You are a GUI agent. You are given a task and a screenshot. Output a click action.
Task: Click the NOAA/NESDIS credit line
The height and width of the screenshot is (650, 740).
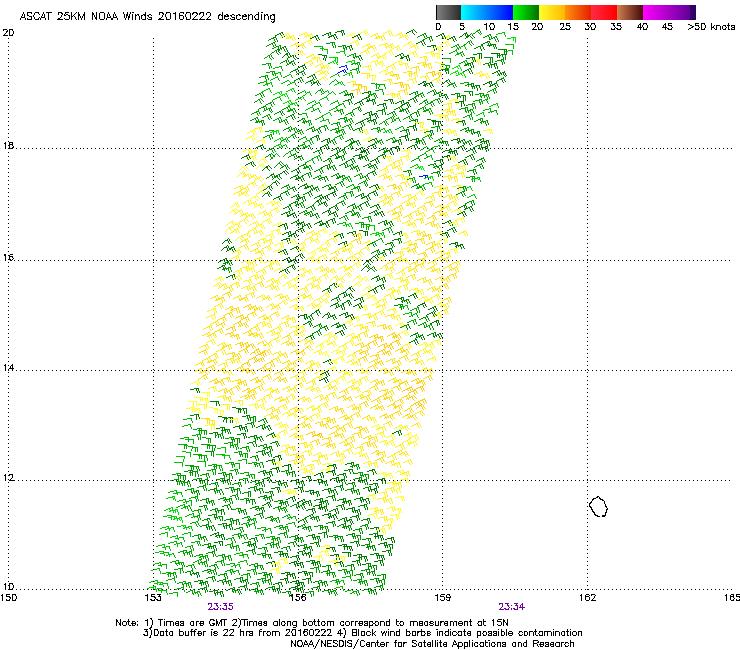pos(432,643)
